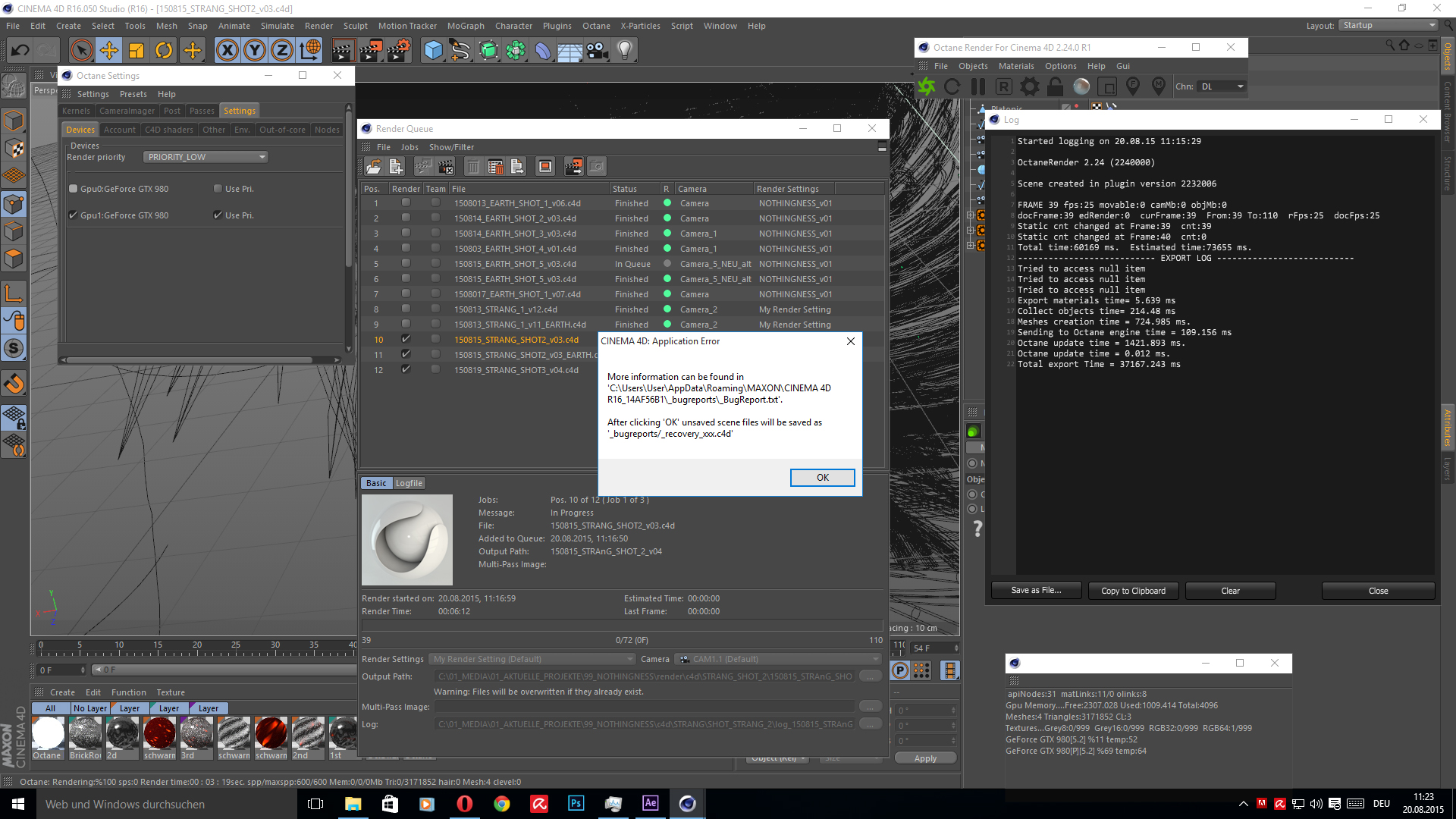Click the Octane pause render icon

[x=978, y=86]
